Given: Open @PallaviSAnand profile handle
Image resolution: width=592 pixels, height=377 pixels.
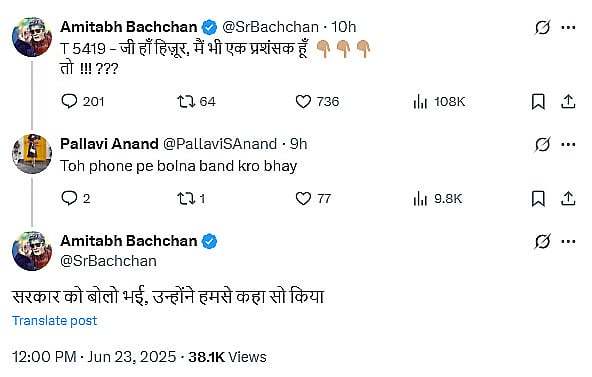Looking at the screenshot, I should (220, 144).
